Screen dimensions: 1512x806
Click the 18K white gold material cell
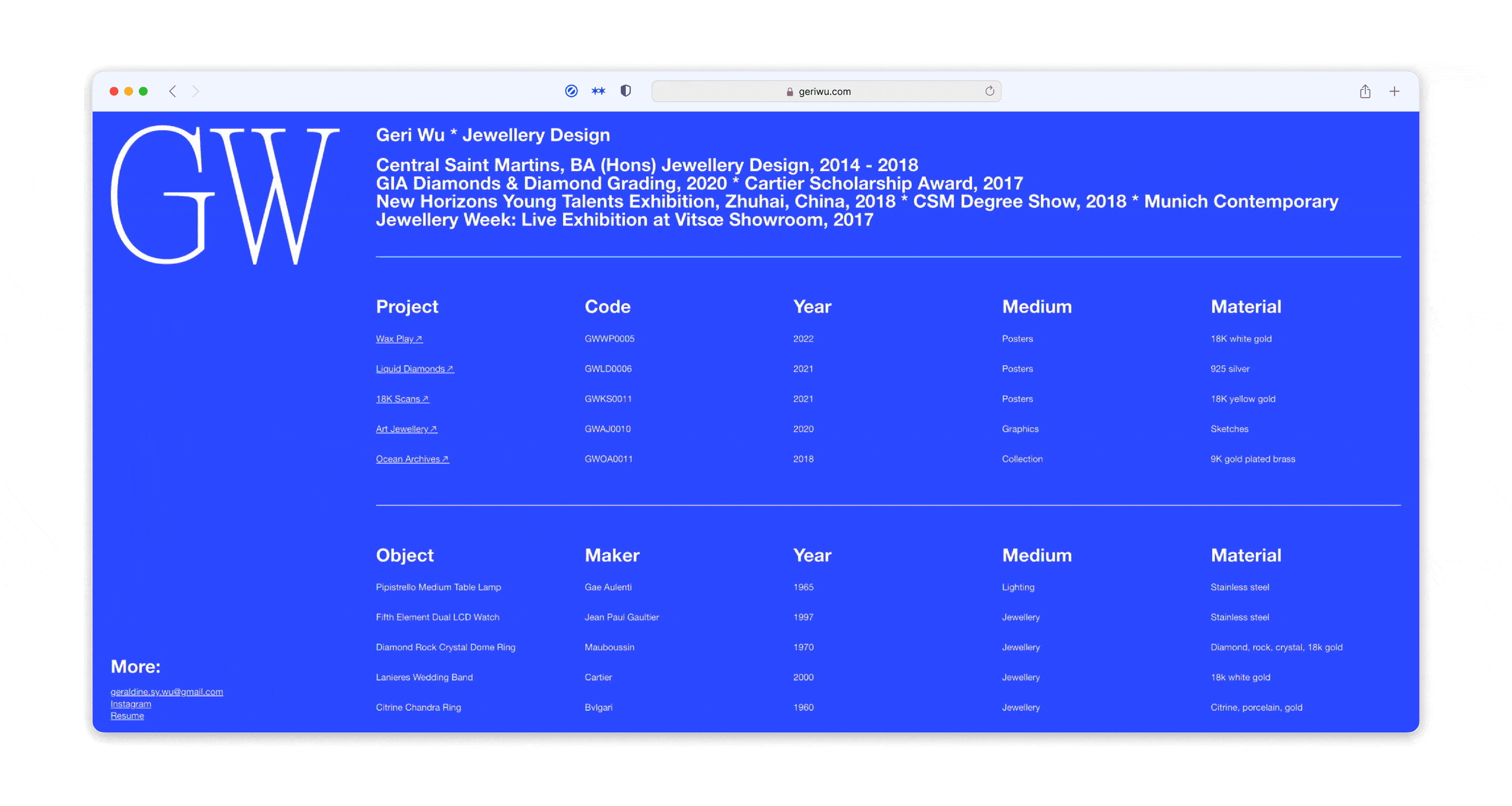coord(1241,339)
